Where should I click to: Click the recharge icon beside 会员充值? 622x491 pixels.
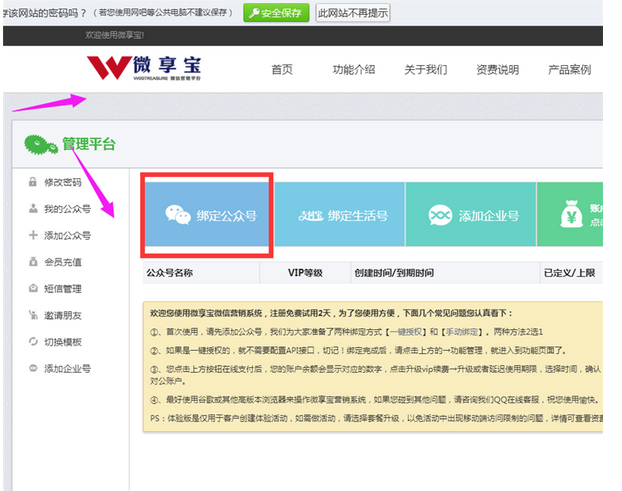point(33,262)
